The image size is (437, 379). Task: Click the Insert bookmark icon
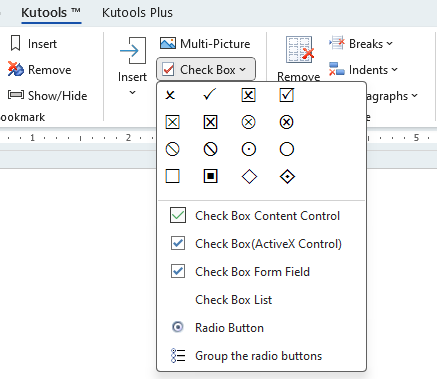click(x=15, y=43)
